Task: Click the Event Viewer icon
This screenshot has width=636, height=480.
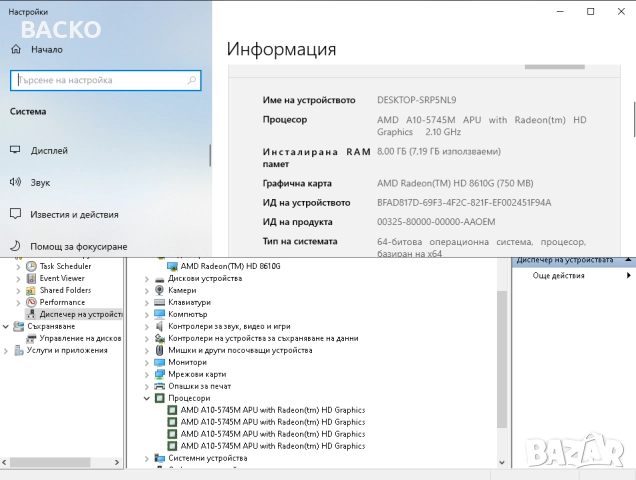Action: pos(31,278)
